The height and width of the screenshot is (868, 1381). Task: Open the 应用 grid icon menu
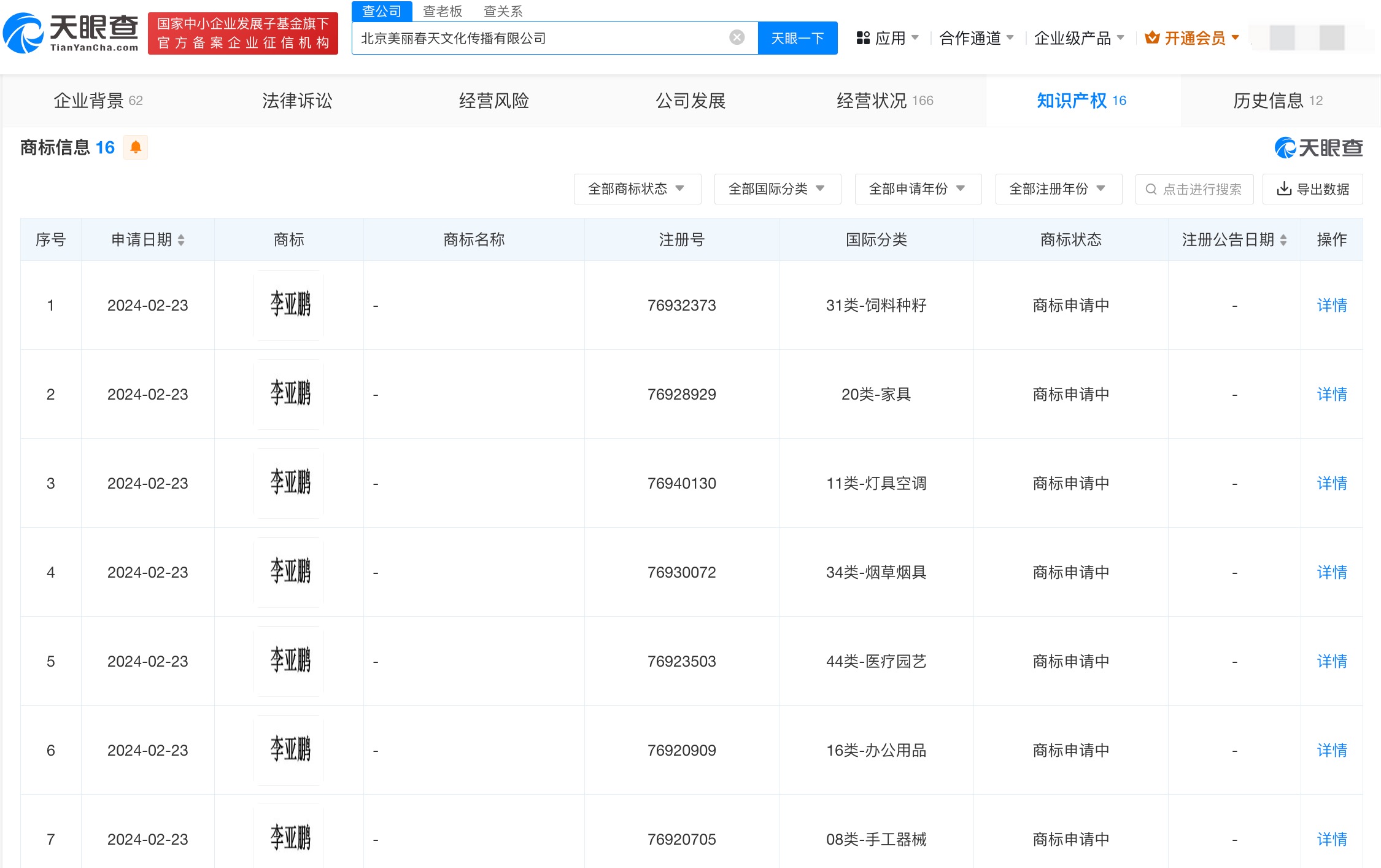click(x=862, y=38)
